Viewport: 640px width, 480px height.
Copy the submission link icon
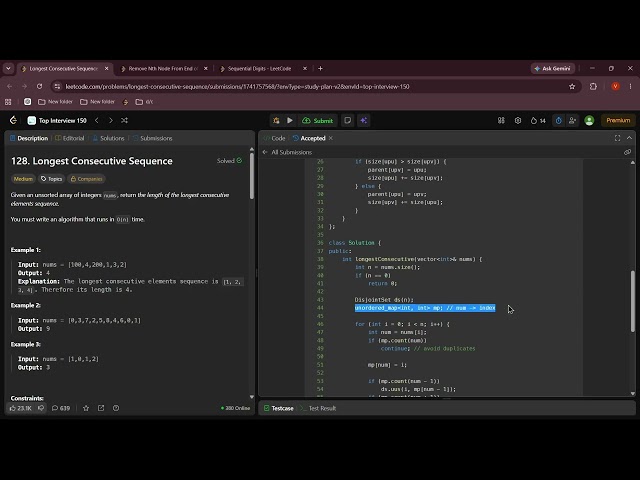(x=627, y=152)
